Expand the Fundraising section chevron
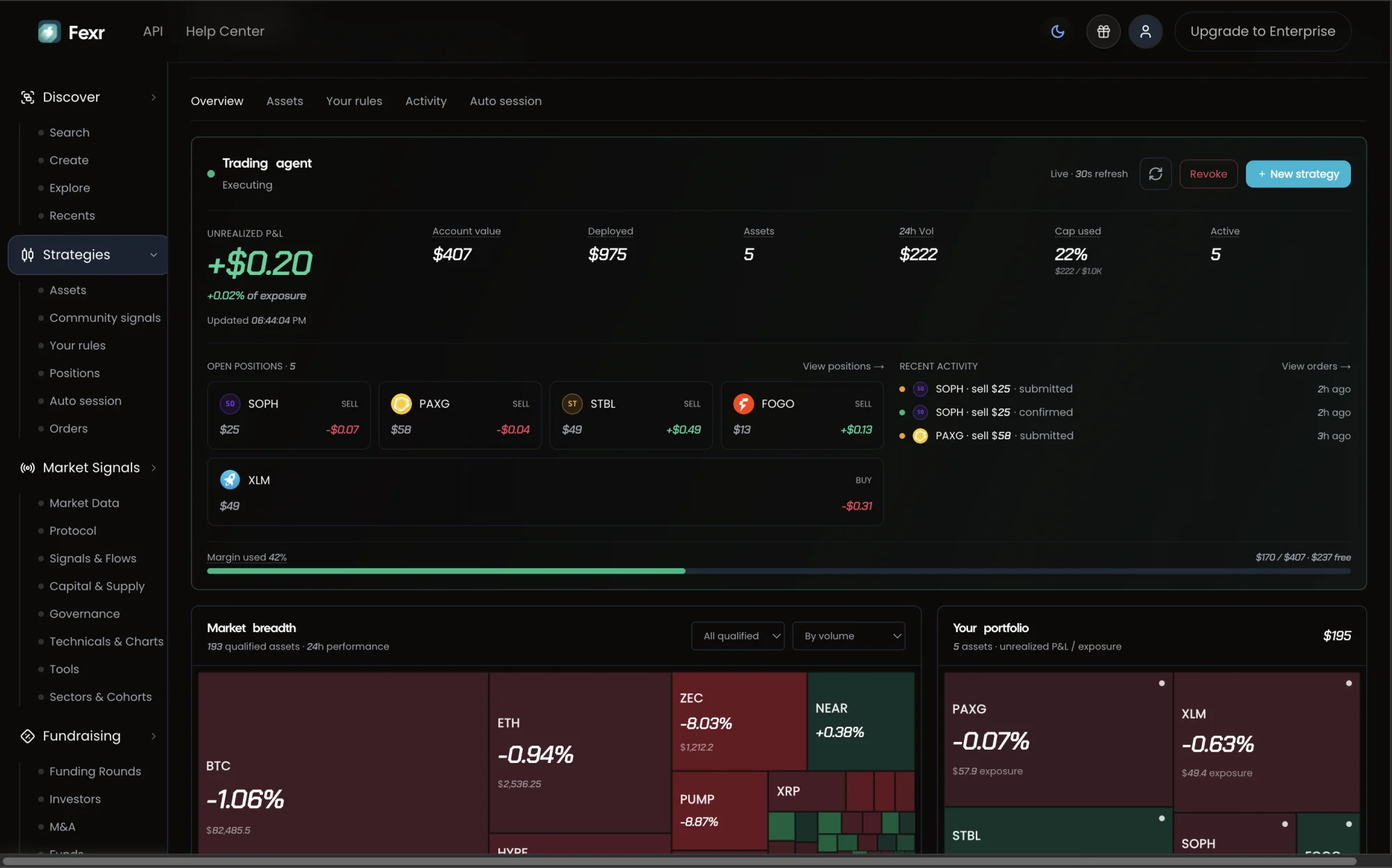1392x868 pixels. click(x=153, y=736)
